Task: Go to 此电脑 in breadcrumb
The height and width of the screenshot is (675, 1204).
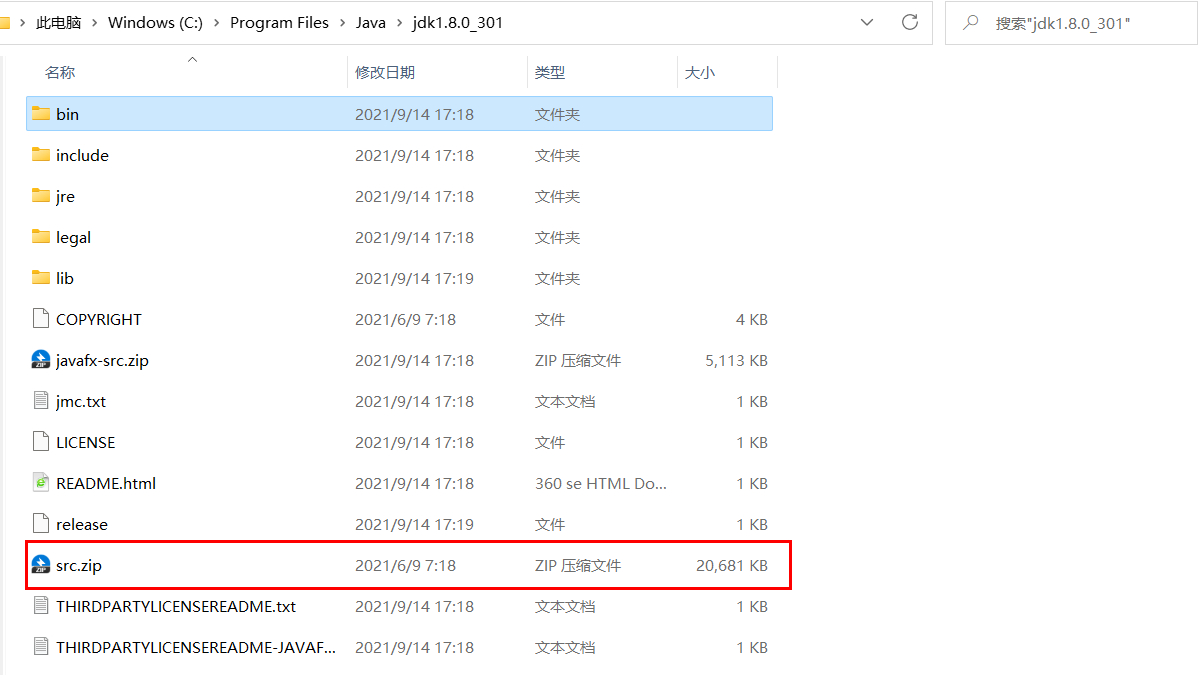Action: click(58, 22)
